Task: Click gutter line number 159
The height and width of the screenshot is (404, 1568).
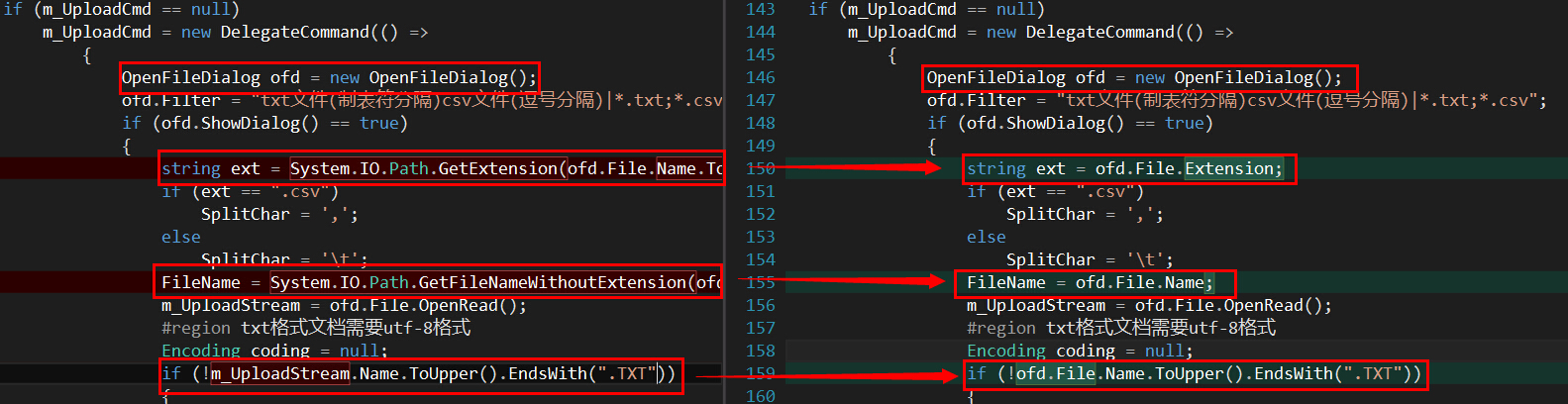Action: click(x=761, y=373)
